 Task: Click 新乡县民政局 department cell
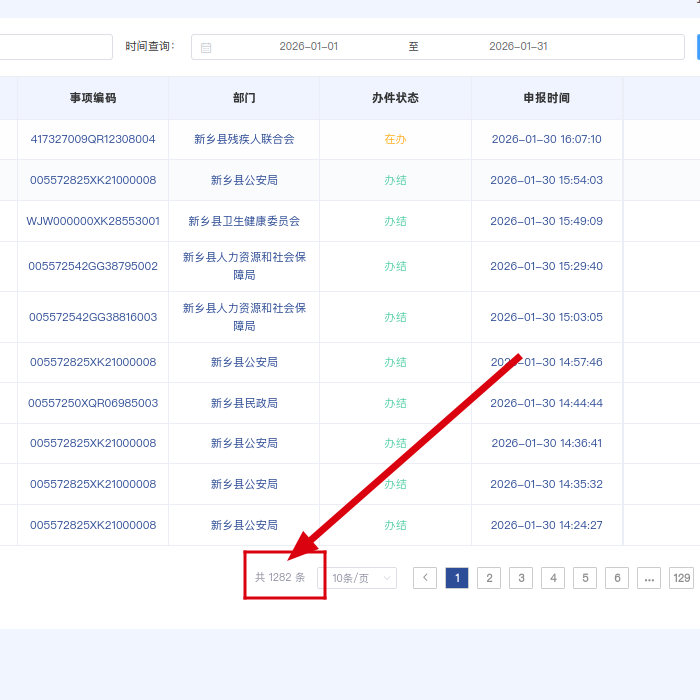pyautogui.click(x=244, y=403)
